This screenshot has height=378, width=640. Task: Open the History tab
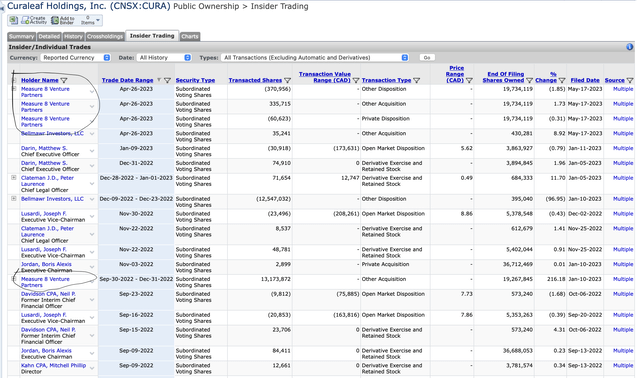73,36
